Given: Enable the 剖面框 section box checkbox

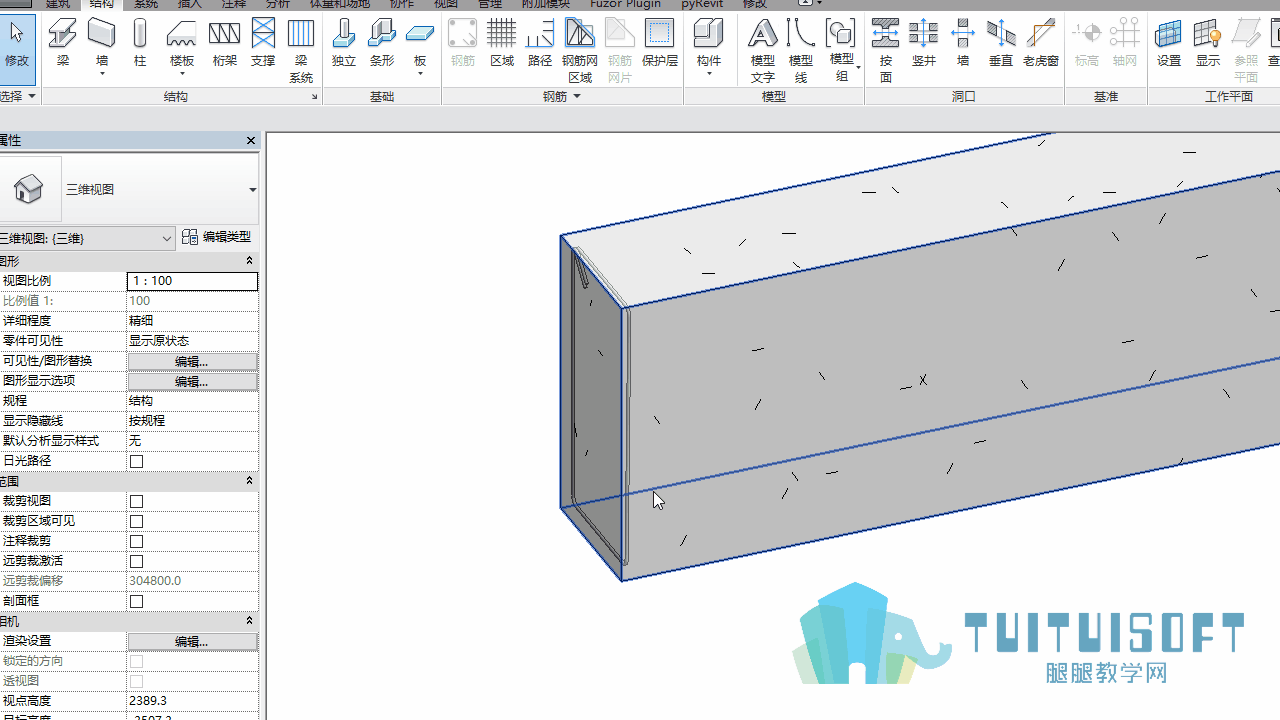Looking at the screenshot, I should click(137, 601).
